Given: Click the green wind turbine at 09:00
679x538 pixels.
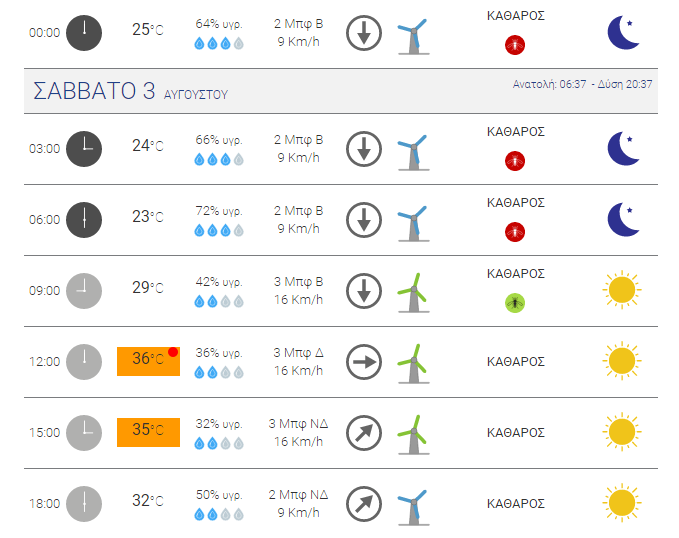Looking at the screenshot, I should pos(414,292).
